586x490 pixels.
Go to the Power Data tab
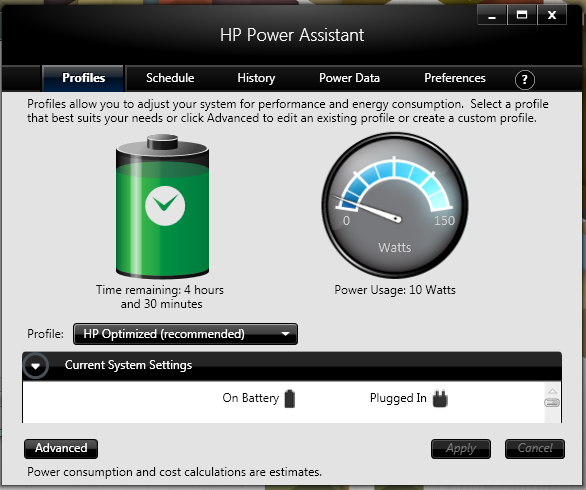click(x=349, y=78)
